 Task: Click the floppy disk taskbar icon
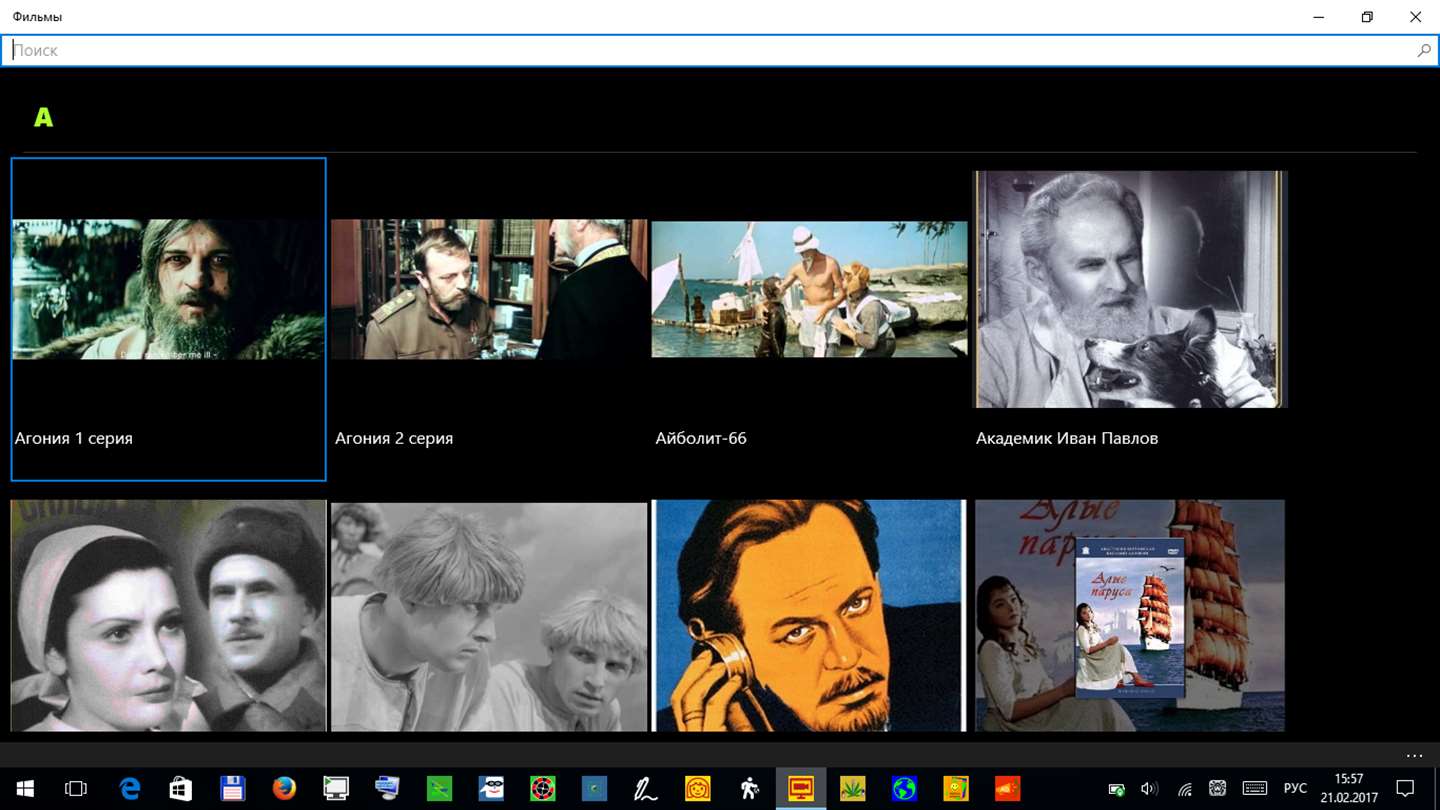(233, 789)
